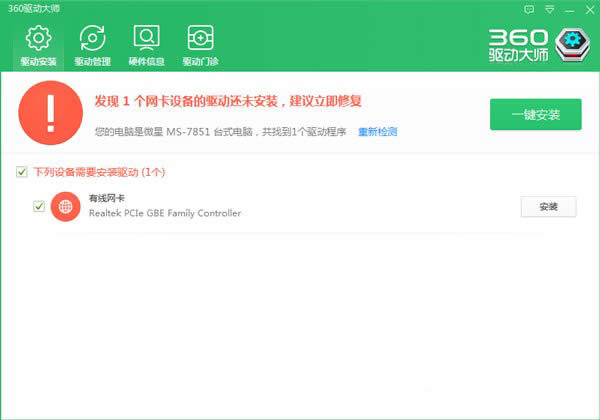Toggle the 下列设备需要安装驱动 select-all checkbox
The height and width of the screenshot is (420, 600).
pyautogui.click(x=22, y=172)
